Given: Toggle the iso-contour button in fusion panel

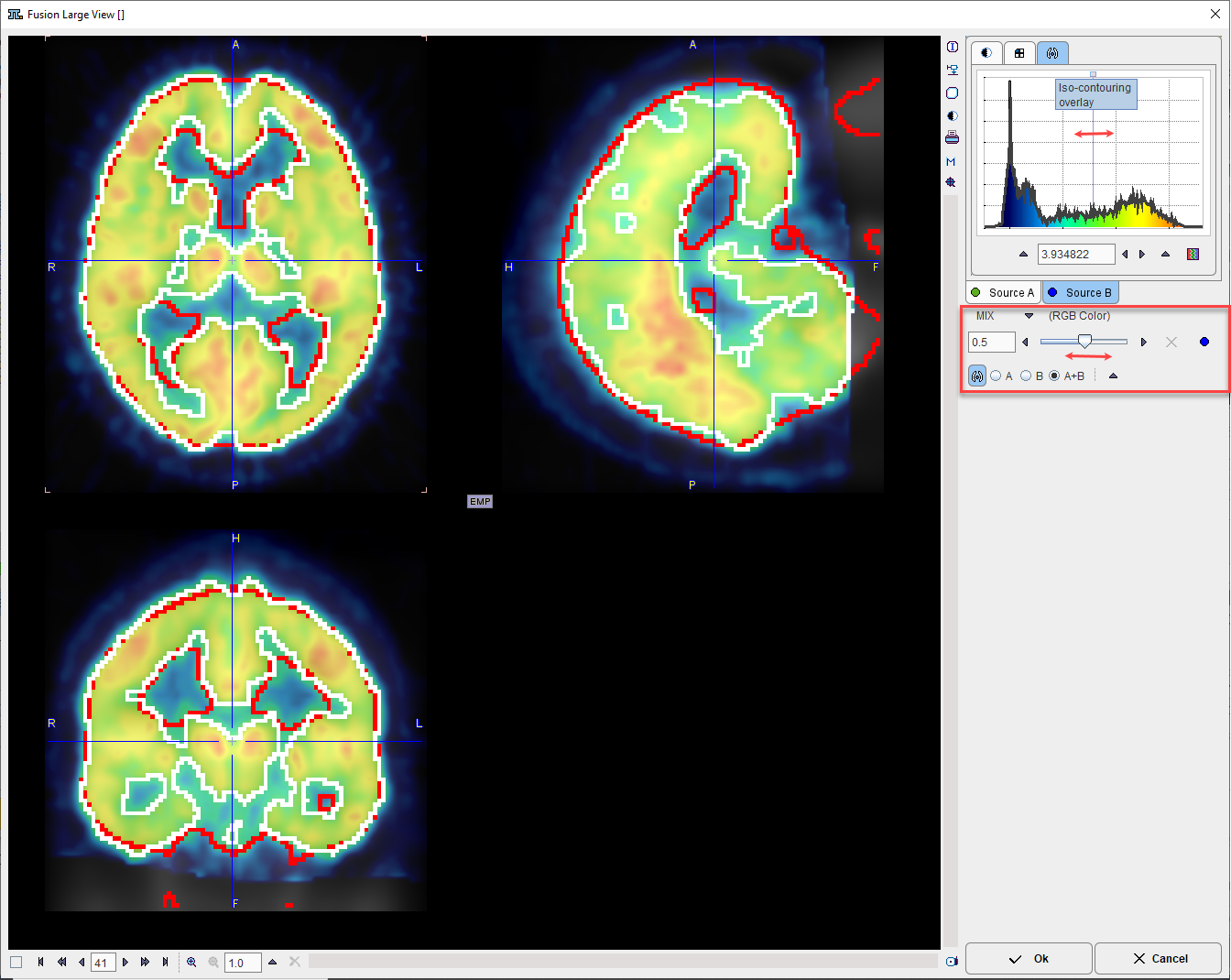Looking at the screenshot, I should [977, 376].
